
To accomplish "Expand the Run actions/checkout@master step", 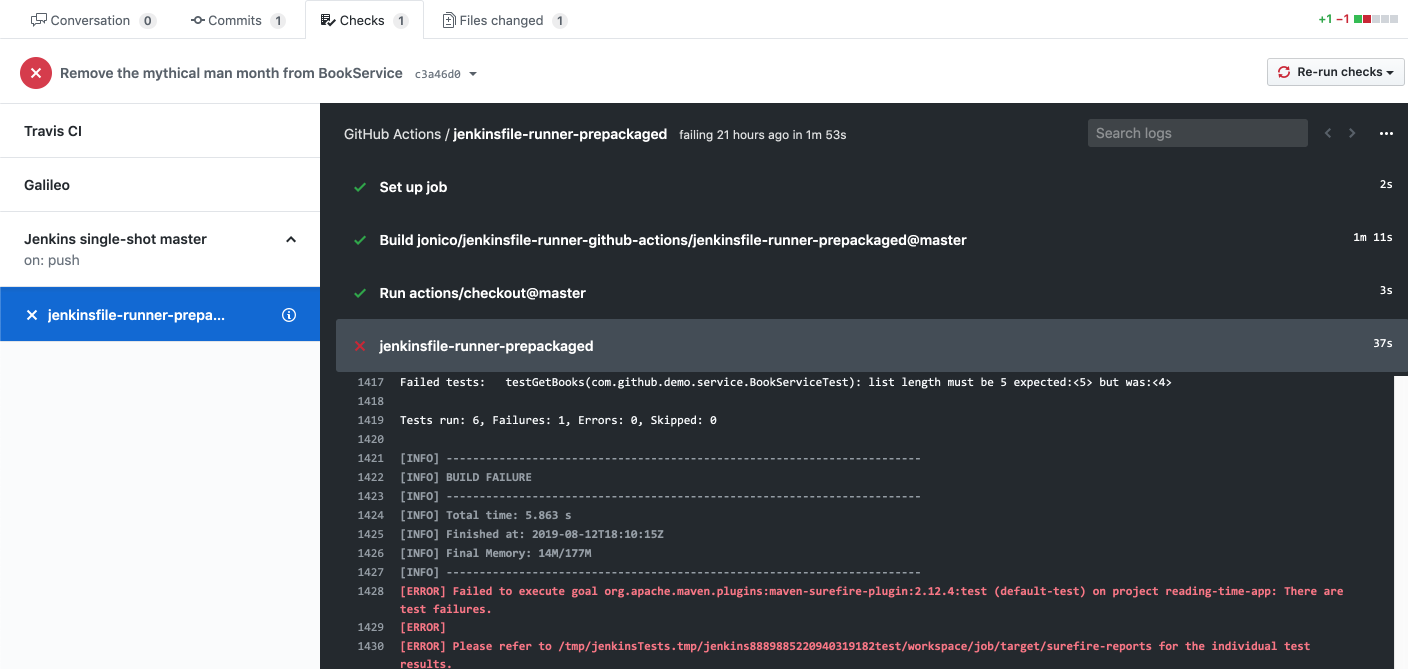I will [x=482, y=293].
